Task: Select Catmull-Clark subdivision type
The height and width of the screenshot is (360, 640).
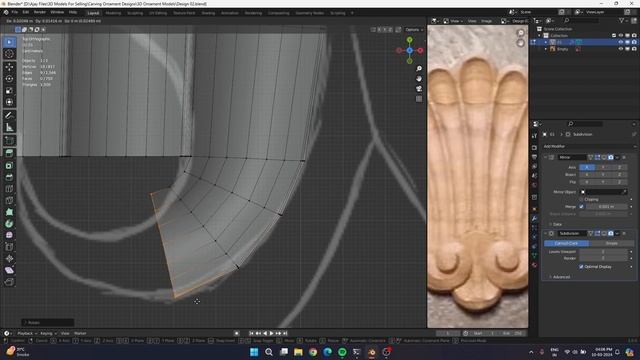Action: [x=567, y=243]
